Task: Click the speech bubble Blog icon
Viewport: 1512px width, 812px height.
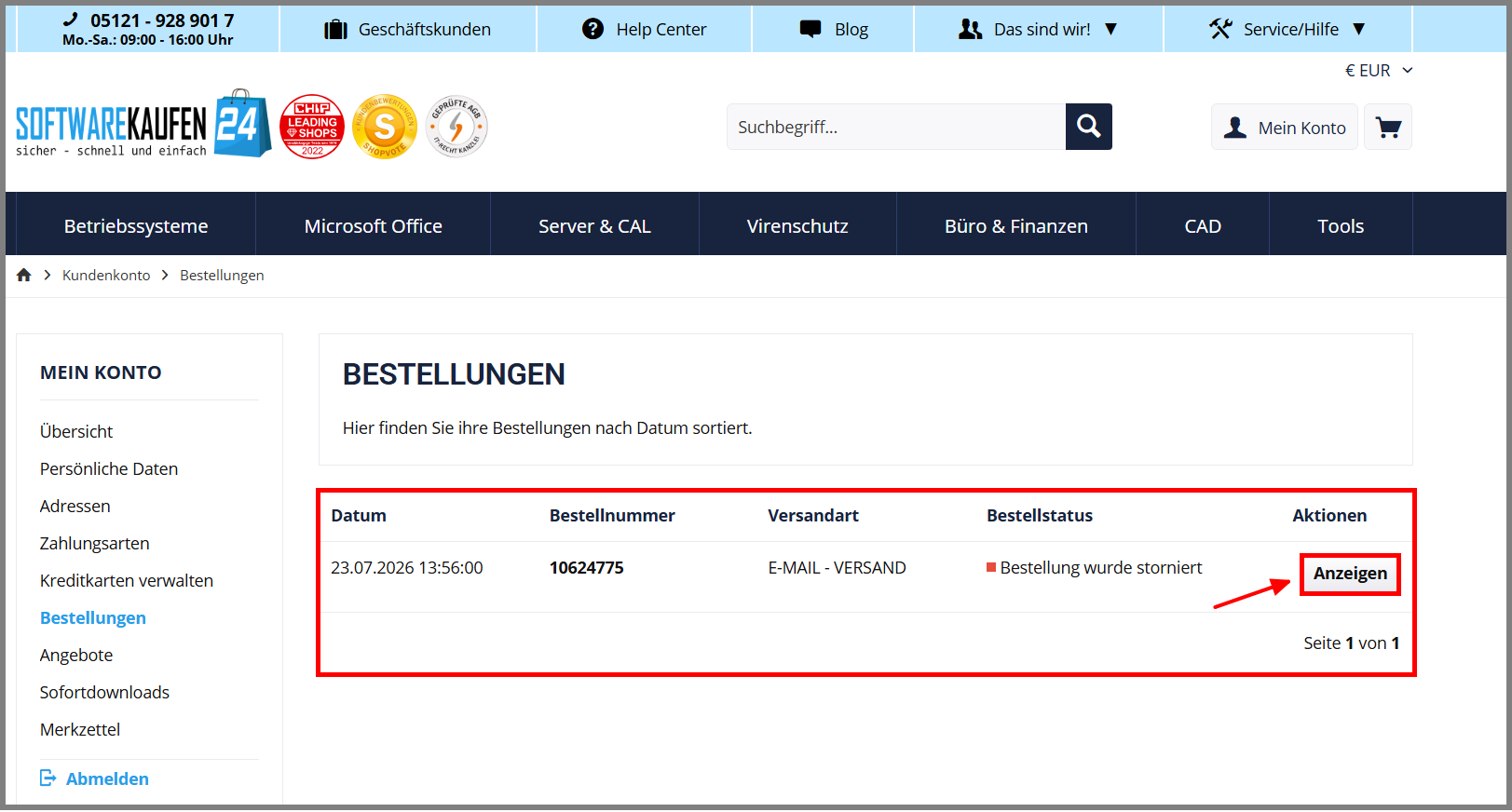Action: tap(810, 29)
